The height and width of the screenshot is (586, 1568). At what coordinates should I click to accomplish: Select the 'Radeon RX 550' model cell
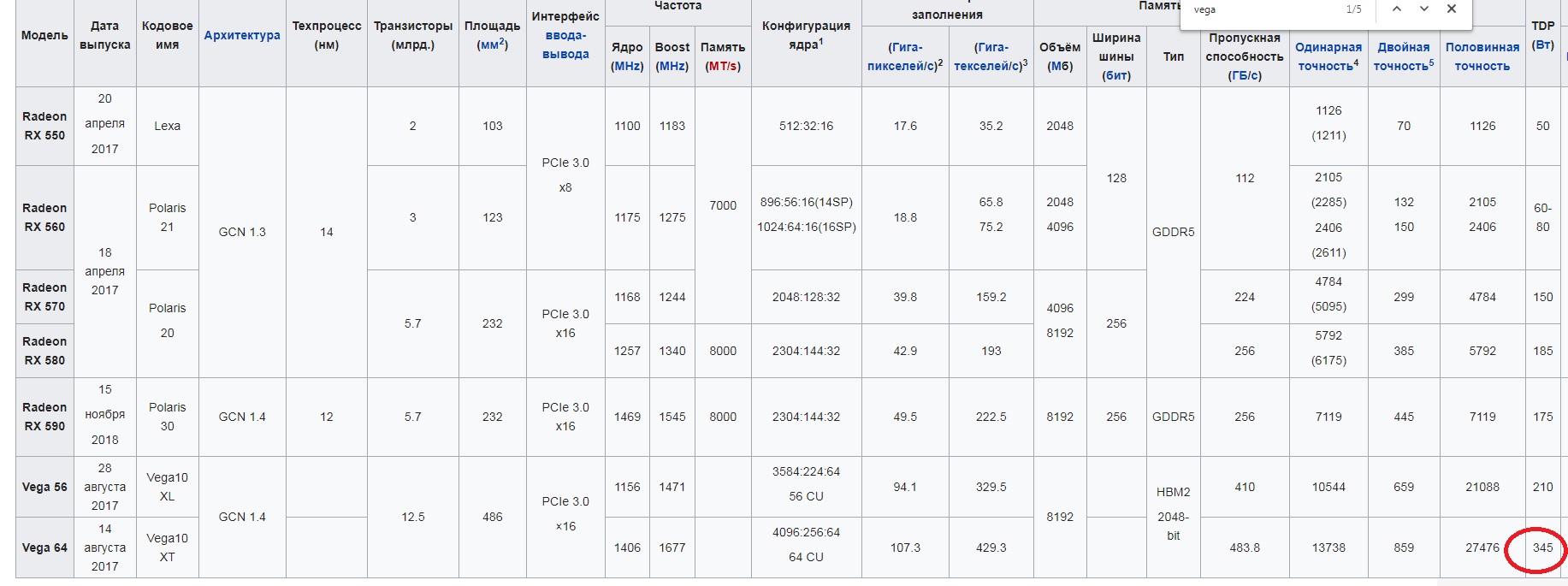point(44,126)
